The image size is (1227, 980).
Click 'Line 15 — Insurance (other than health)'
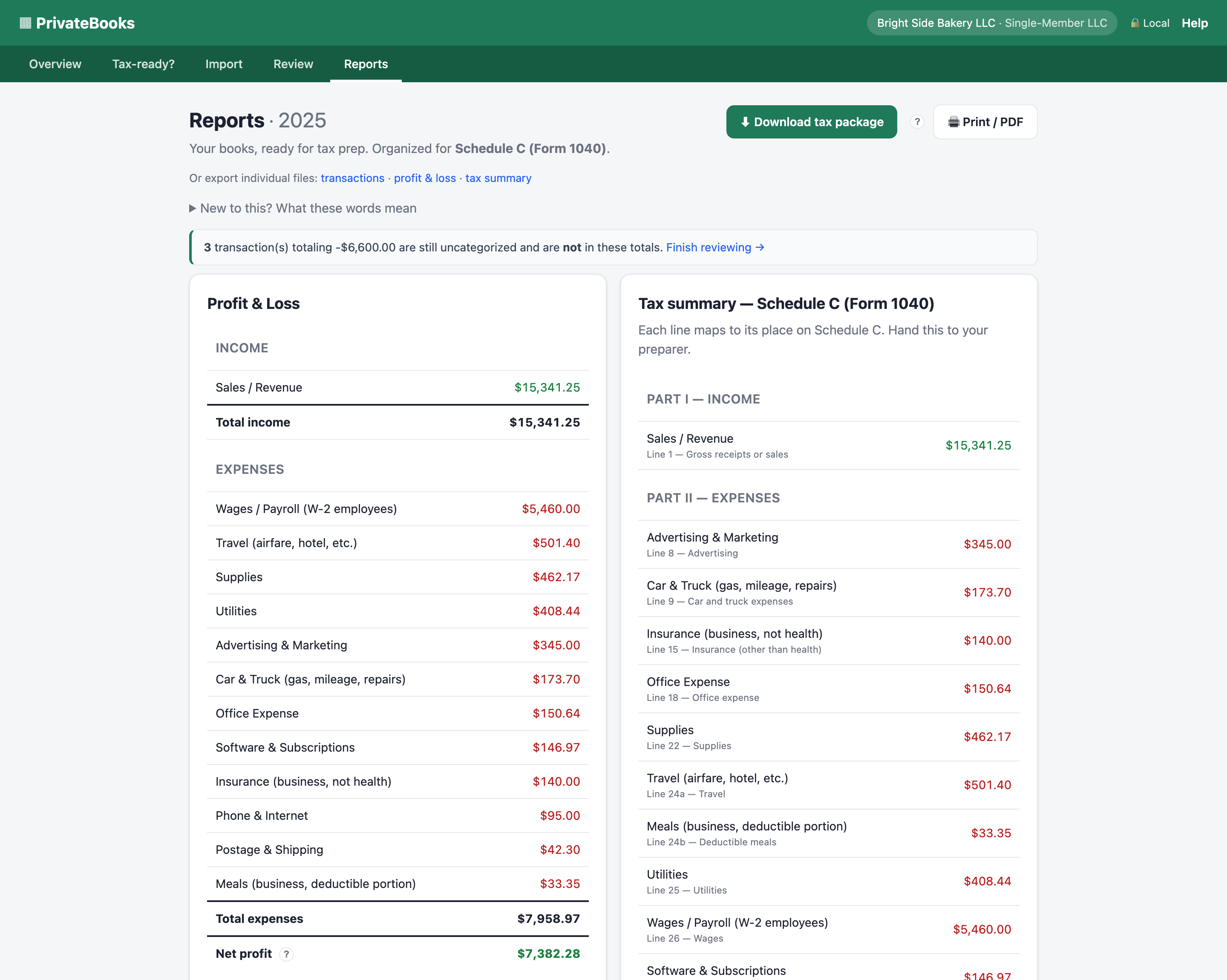click(734, 650)
